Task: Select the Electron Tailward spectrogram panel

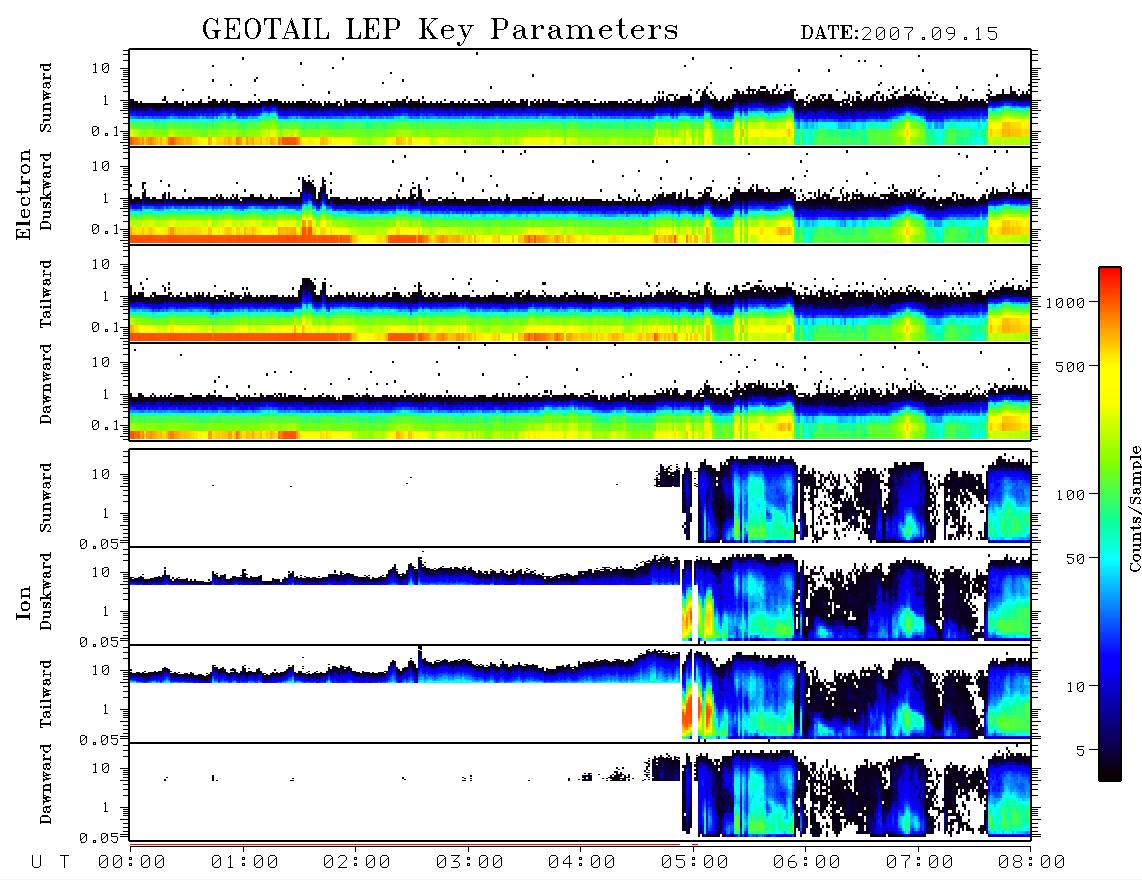Action: [580, 294]
